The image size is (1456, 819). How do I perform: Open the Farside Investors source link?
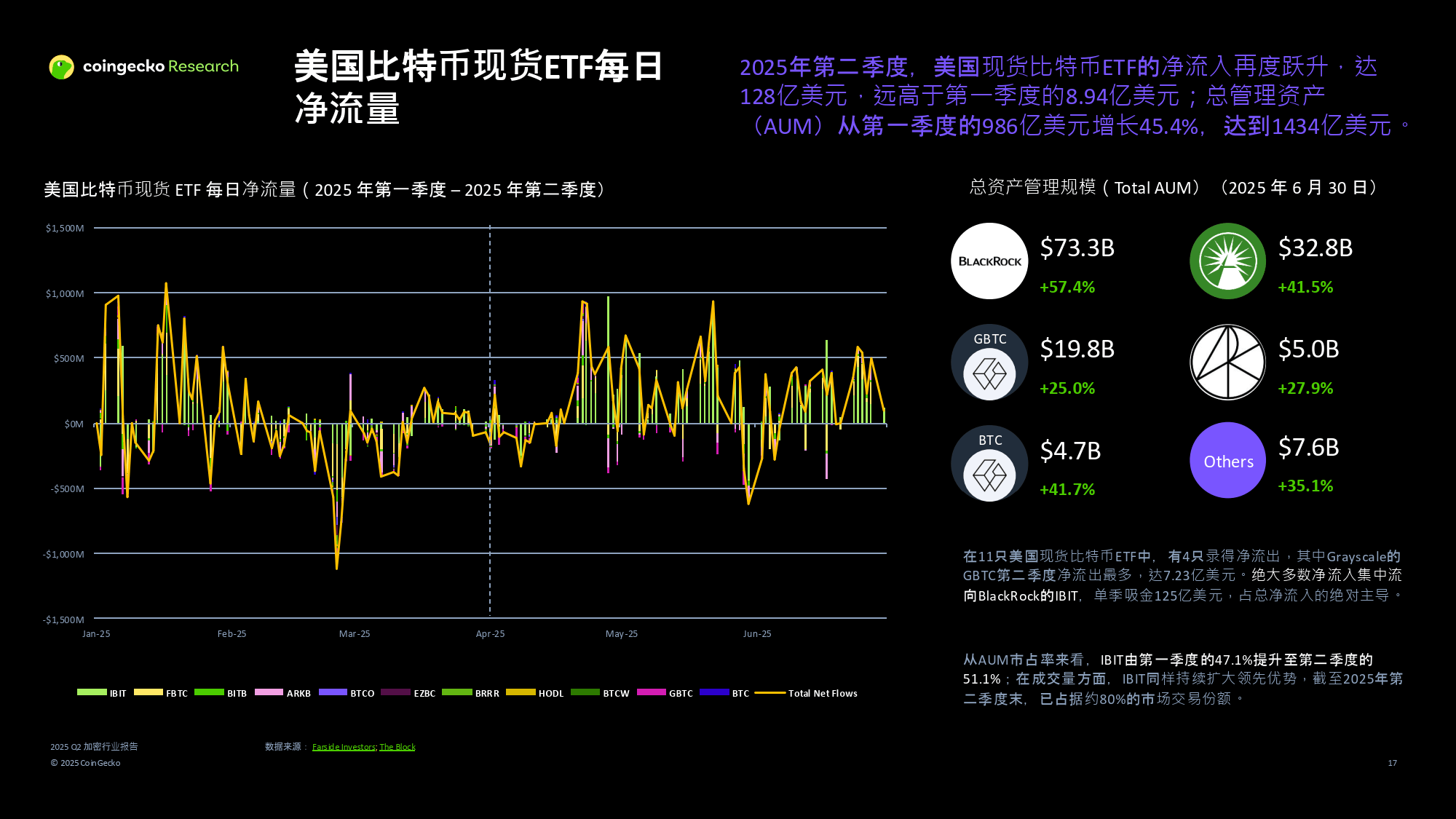pos(344,747)
